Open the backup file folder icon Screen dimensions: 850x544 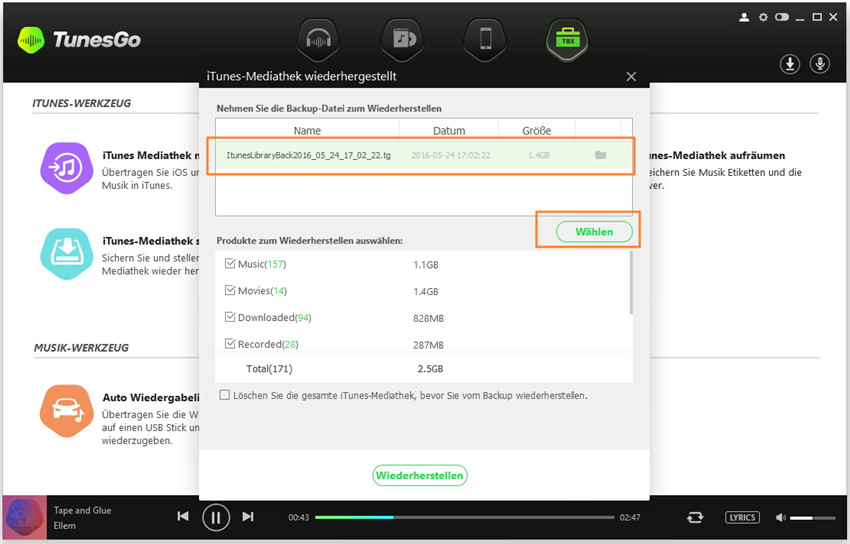600,155
